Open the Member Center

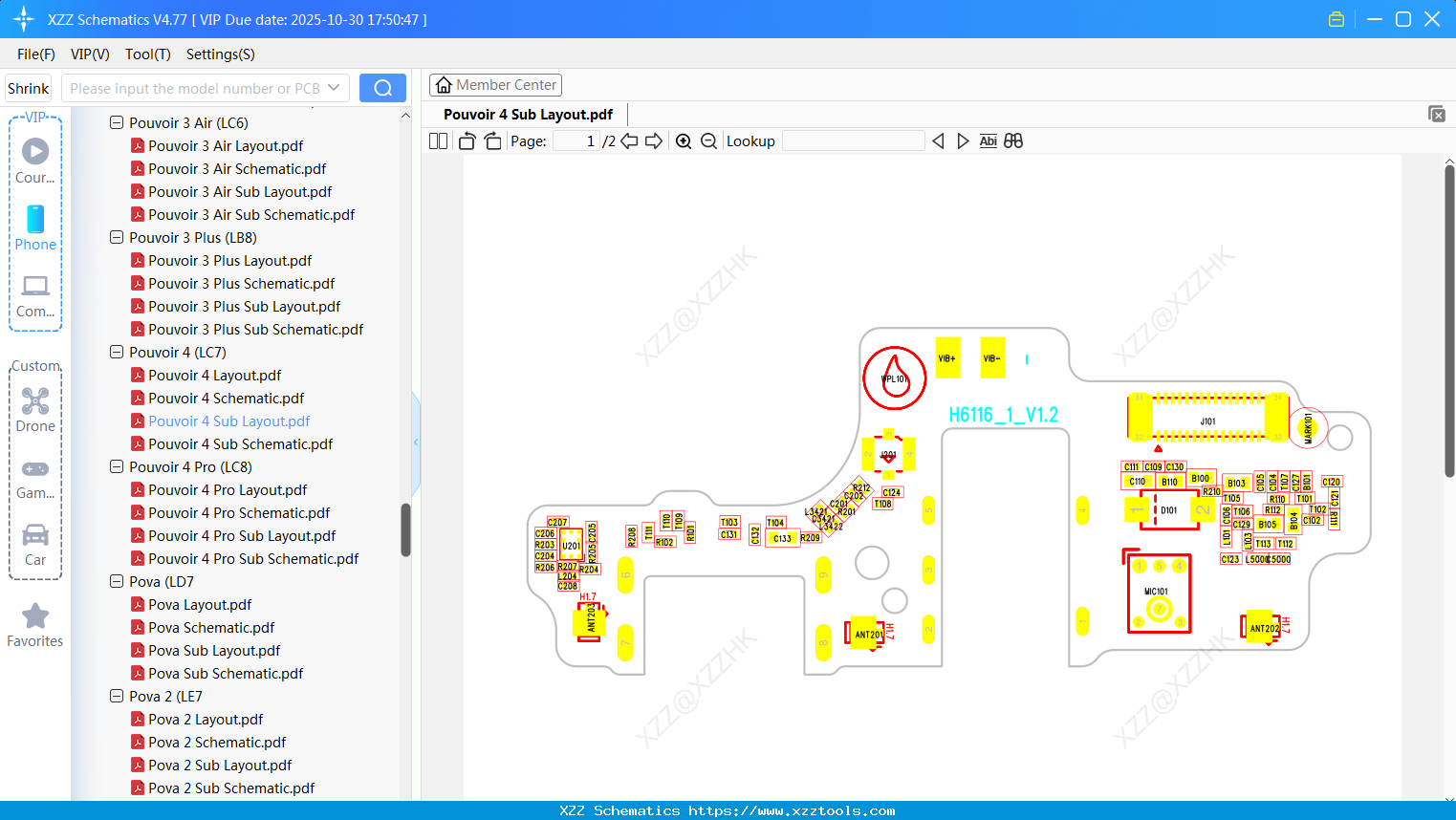pos(495,84)
